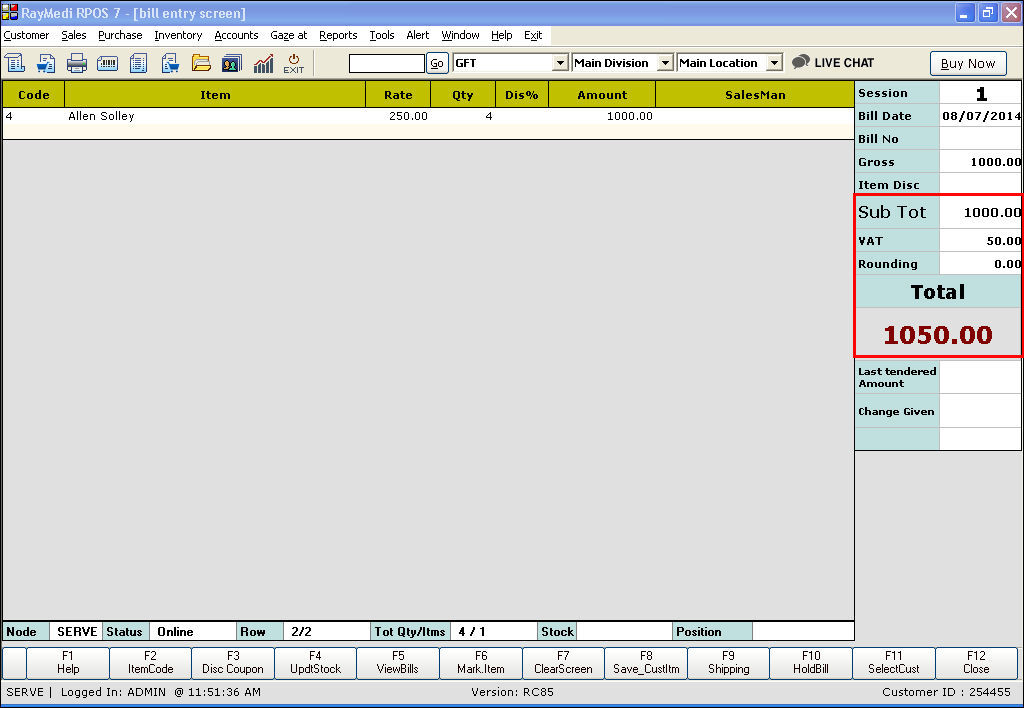
Task: Click the F3 Disc Coupon button
Action: point(233,663)
